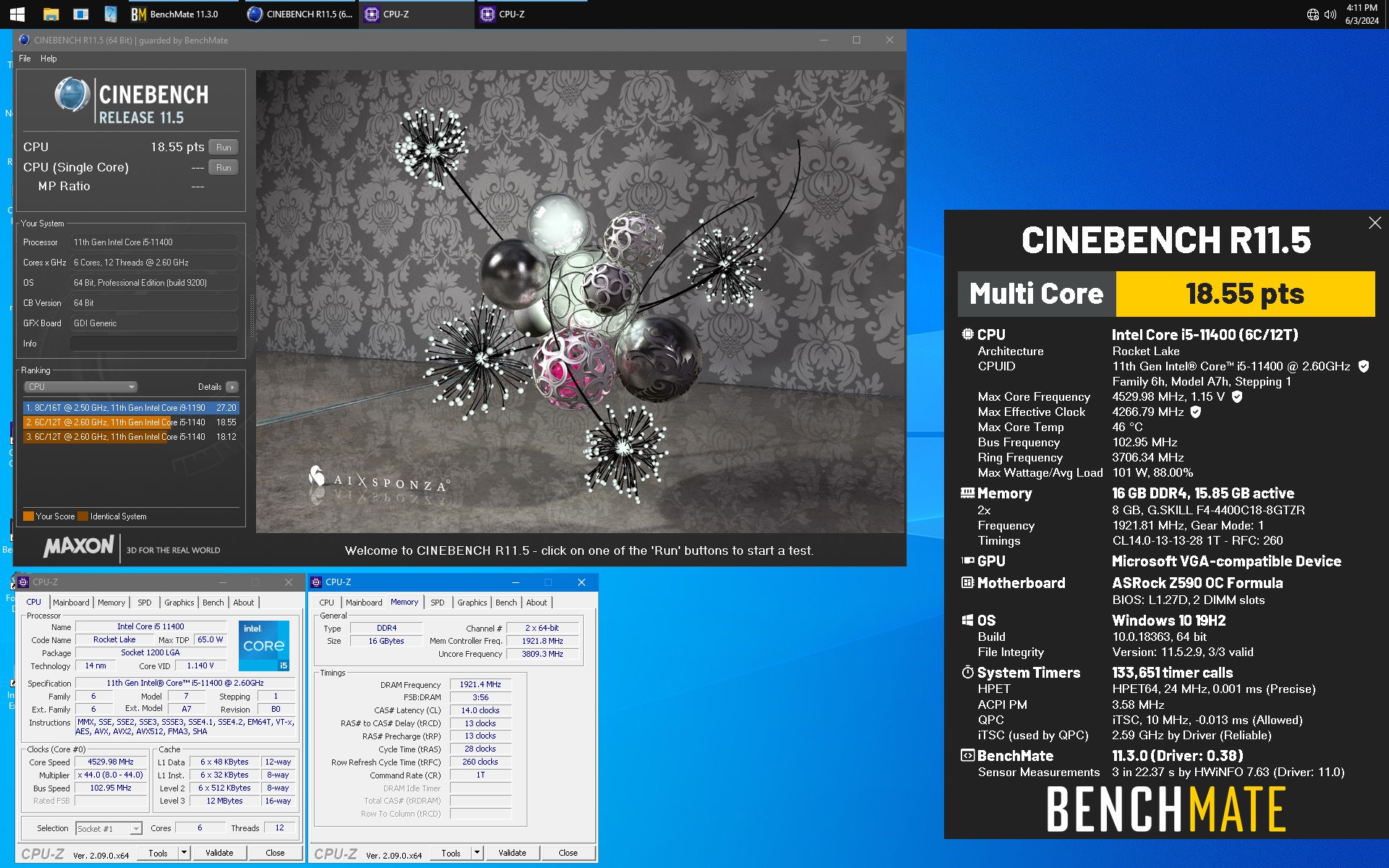
Task: Click the Info input field in Cinebench
Action: pos(154,344)
